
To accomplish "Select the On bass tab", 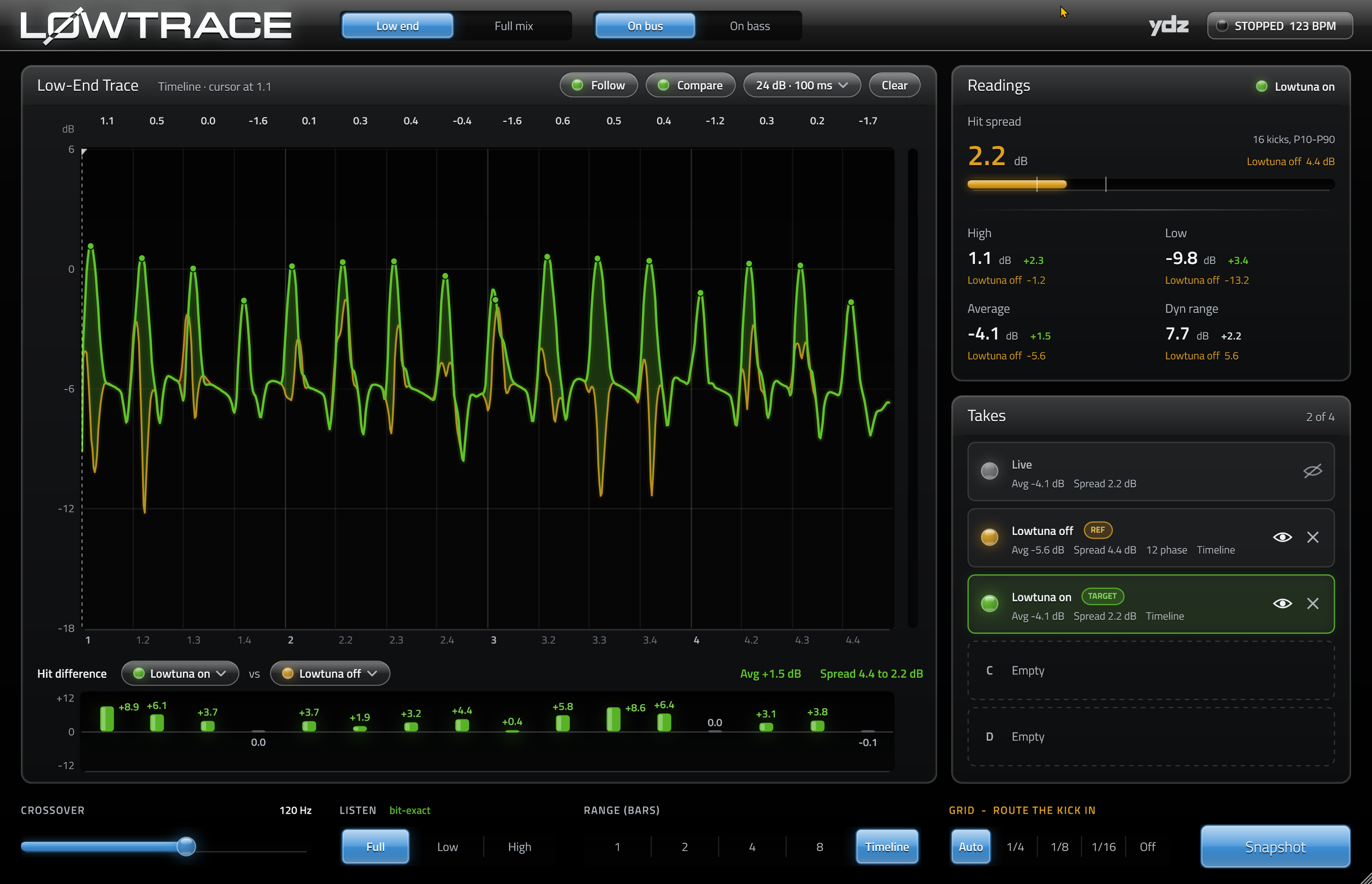I will point(749,26).
